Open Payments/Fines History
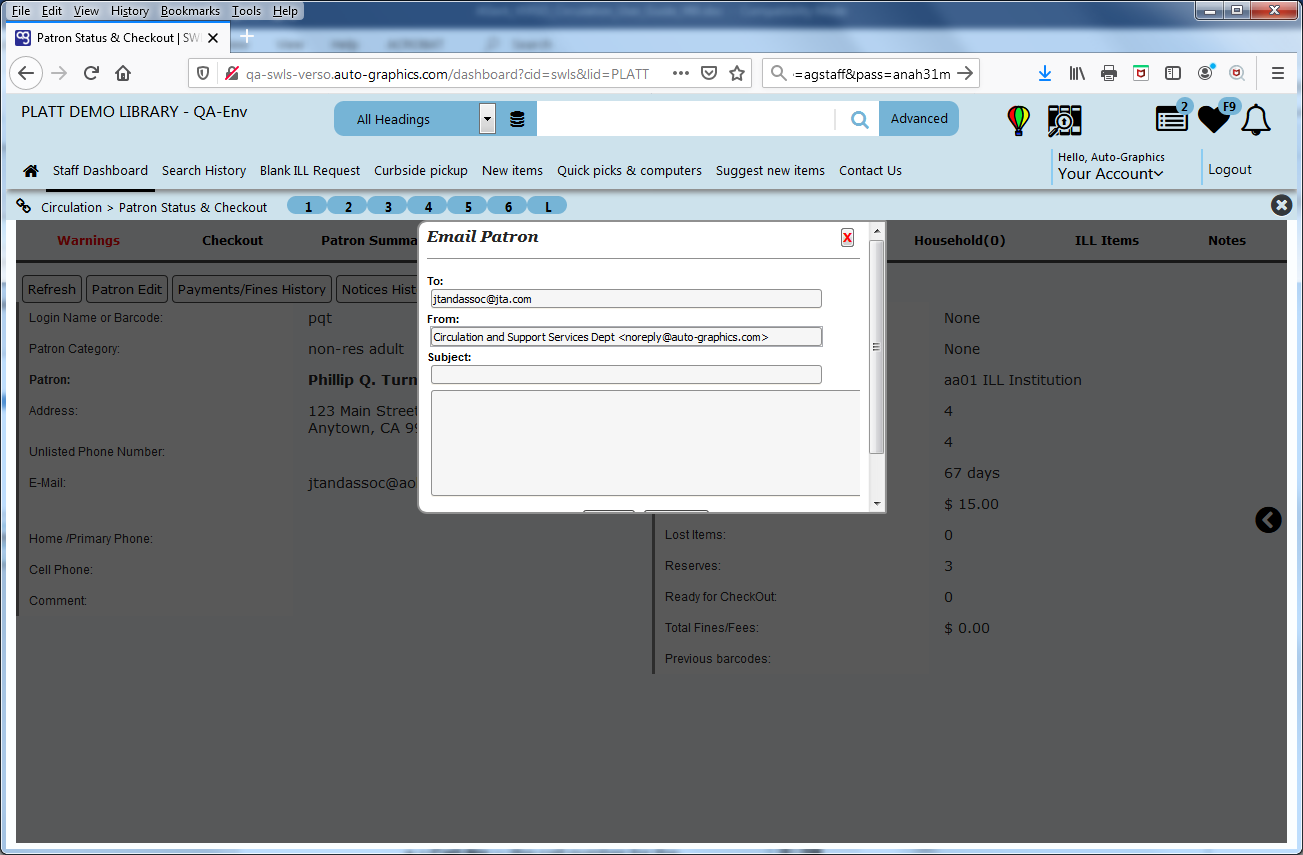Screen dimensions: 1303x855 click(x=252, y=289)
